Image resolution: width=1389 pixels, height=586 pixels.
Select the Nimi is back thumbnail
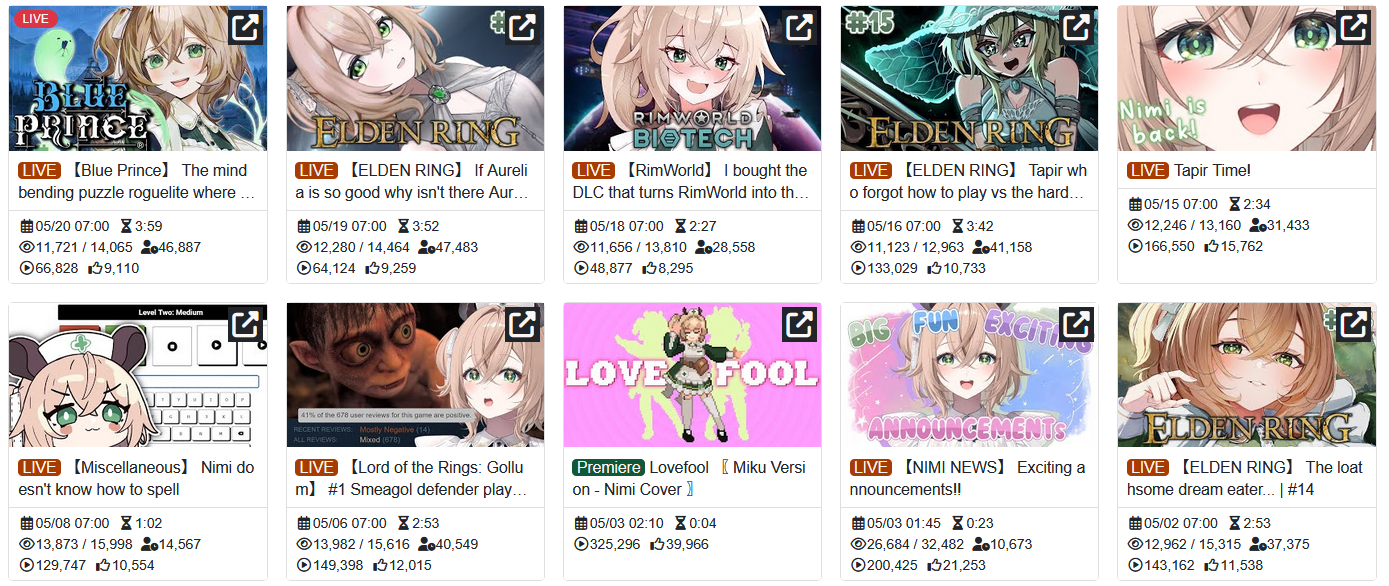1246,79
